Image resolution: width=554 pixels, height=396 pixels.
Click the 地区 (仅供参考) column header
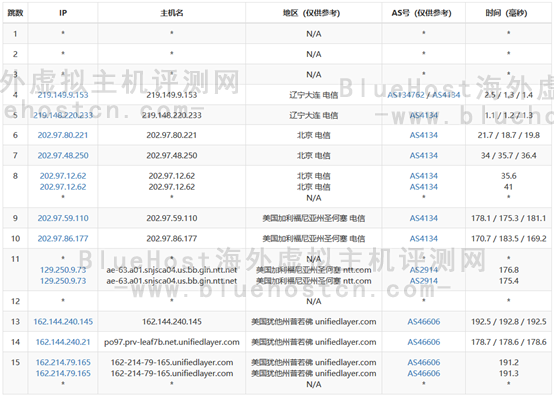(x=313, y=13)
